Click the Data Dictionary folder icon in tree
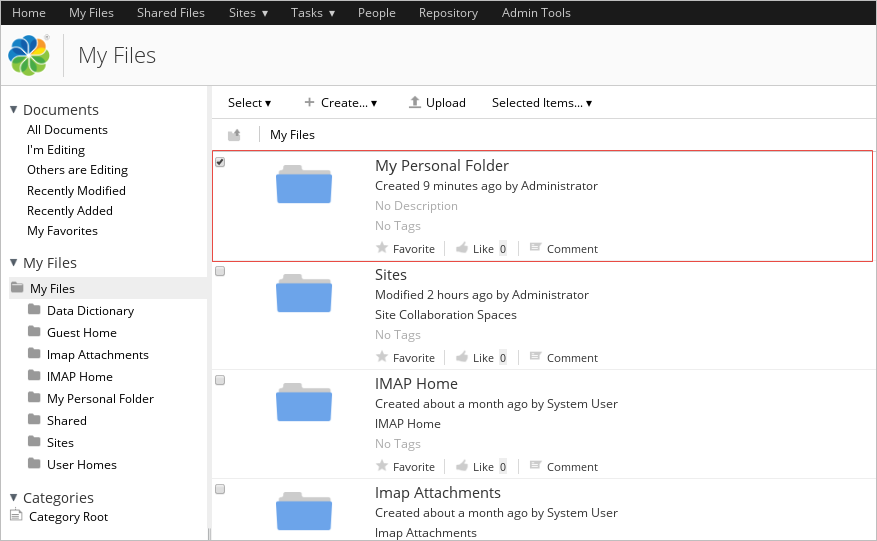The width and height of the screenshot is (877, 541). click(36, 311)
